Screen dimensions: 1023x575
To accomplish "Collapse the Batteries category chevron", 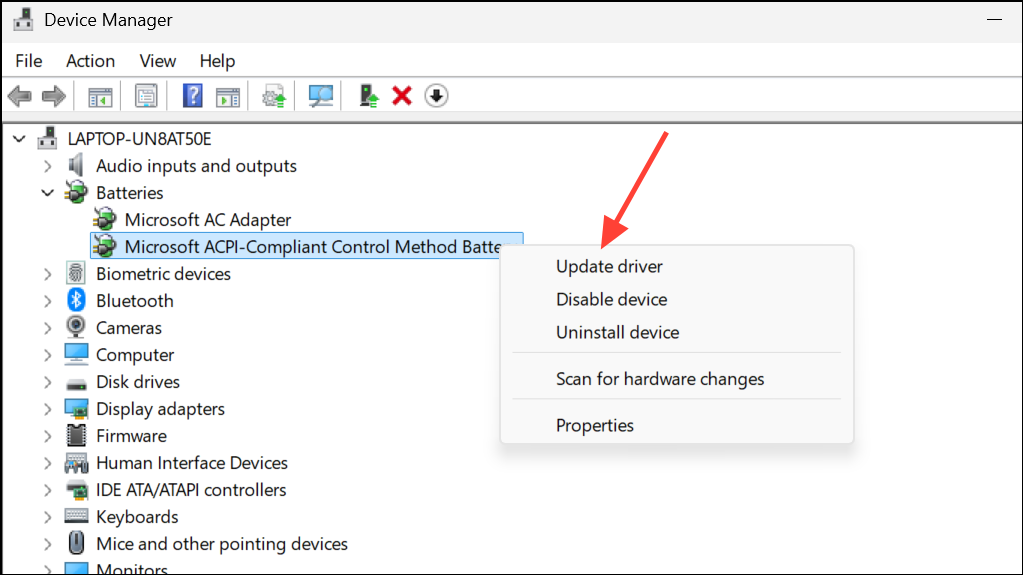I will click(x=48, y=193).
